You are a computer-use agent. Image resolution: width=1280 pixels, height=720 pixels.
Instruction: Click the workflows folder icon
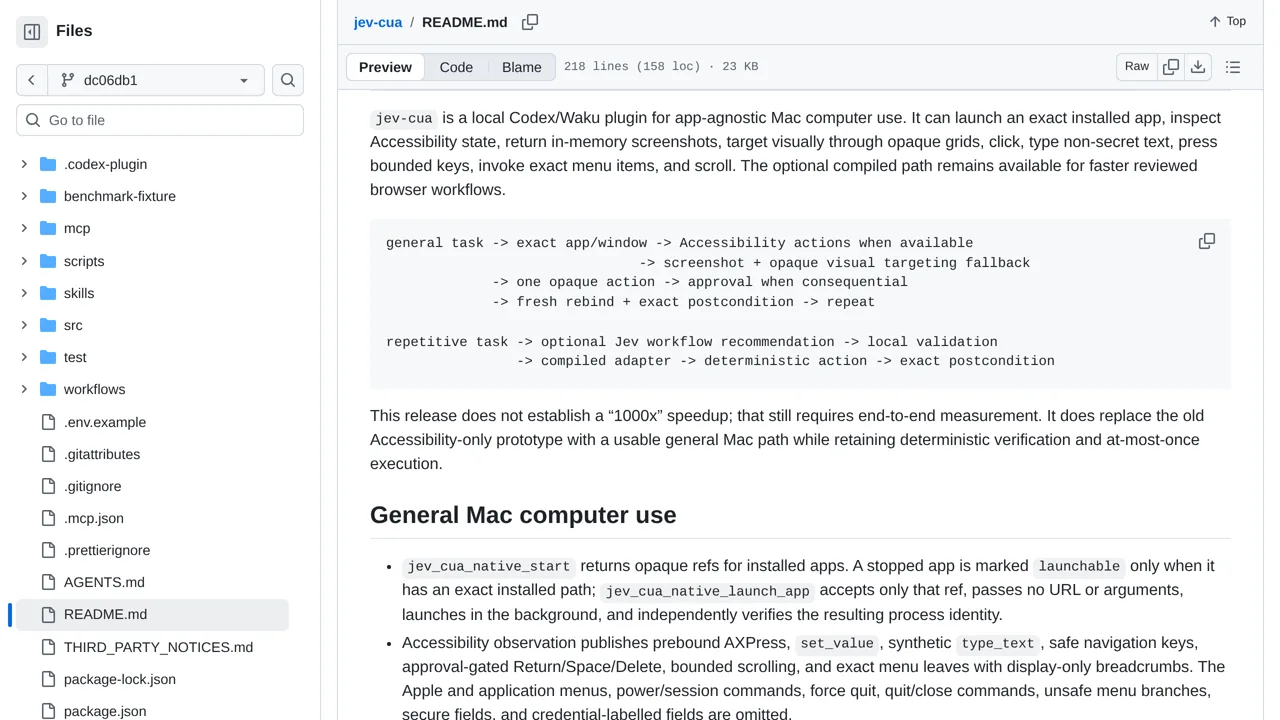tap(48, 389)
